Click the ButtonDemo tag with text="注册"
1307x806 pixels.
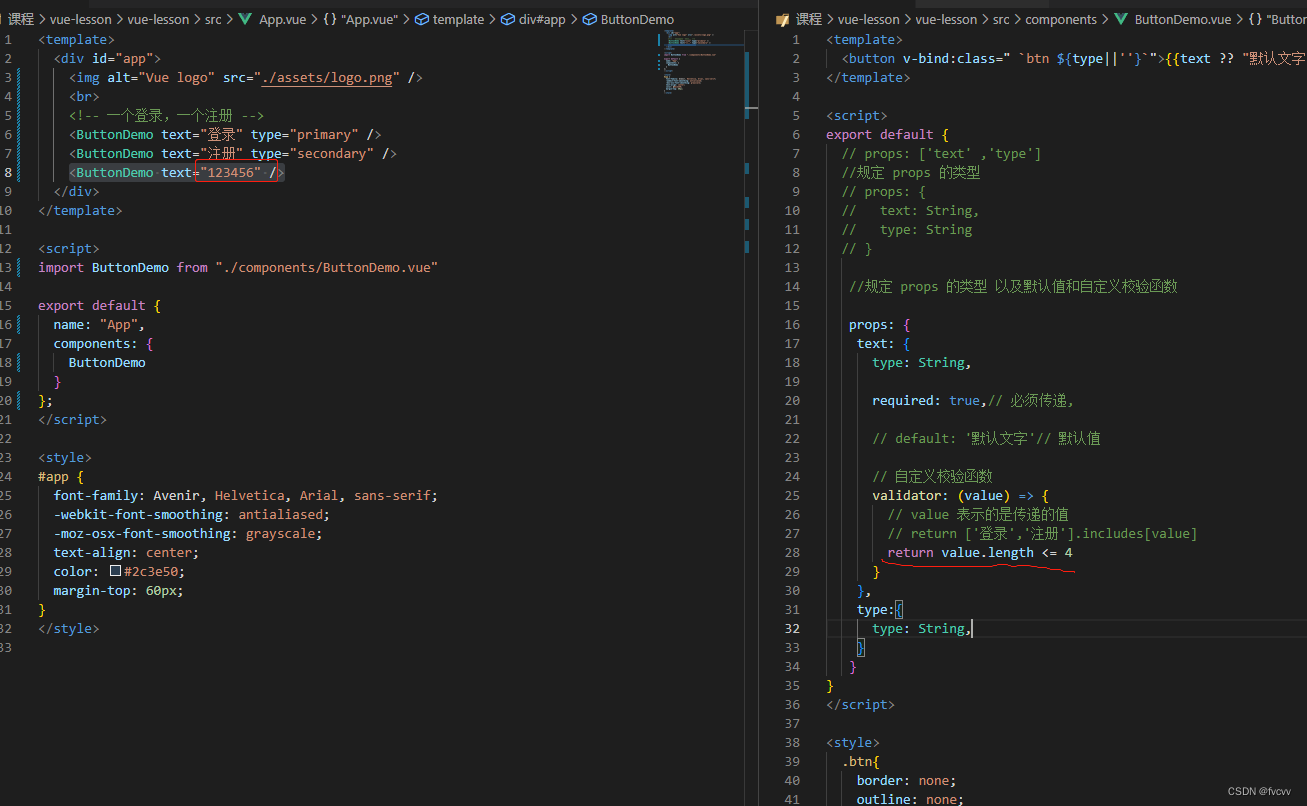pyautogui.click(x=233, y=153)
